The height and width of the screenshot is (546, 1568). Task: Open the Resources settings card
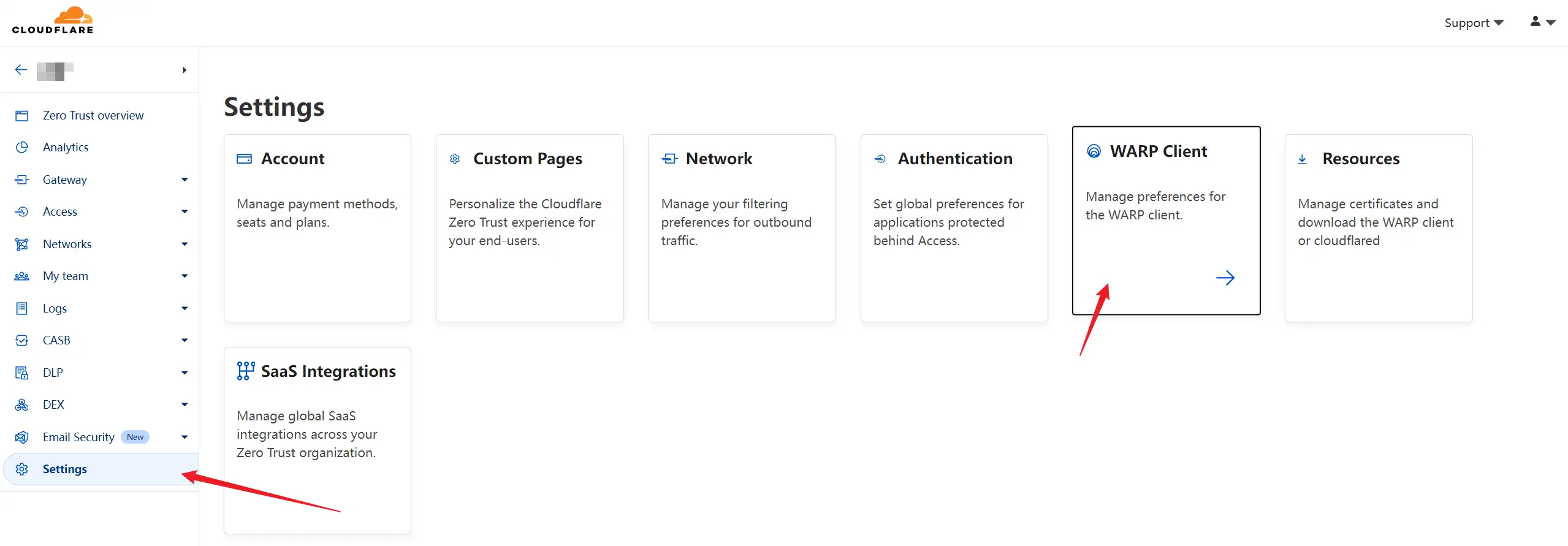1379,228
